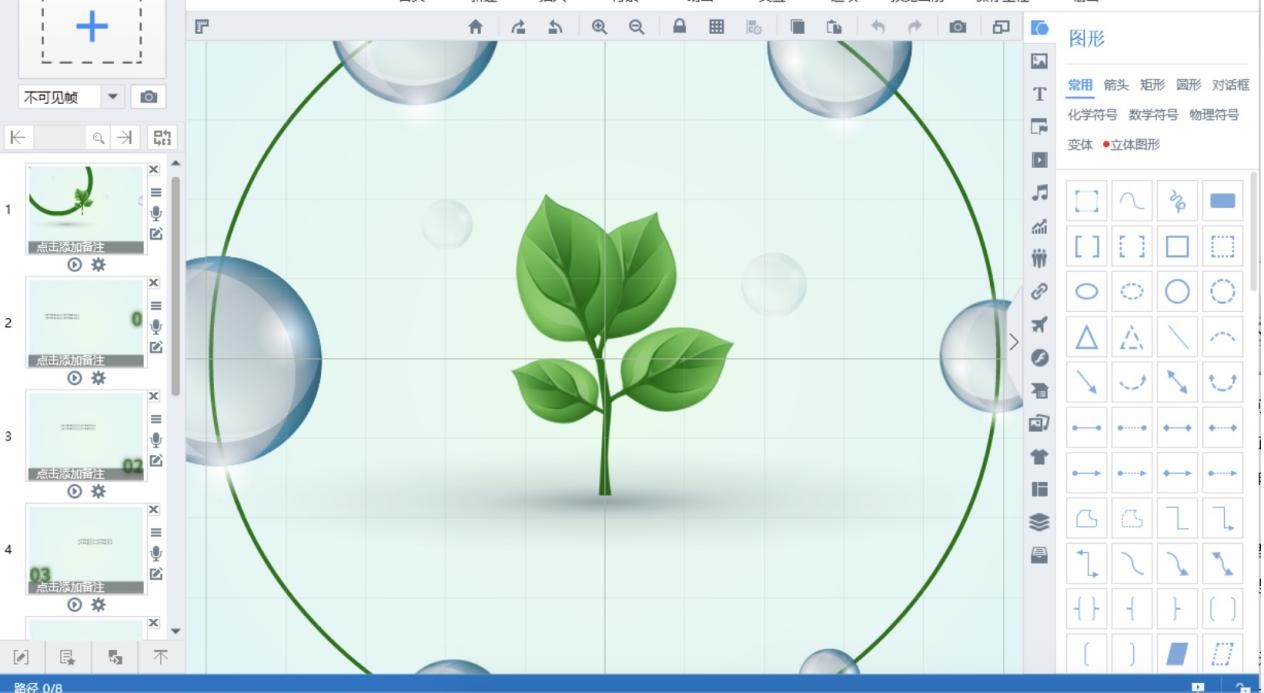Open the characters/people tool in sidebar

coord(1040,259)
